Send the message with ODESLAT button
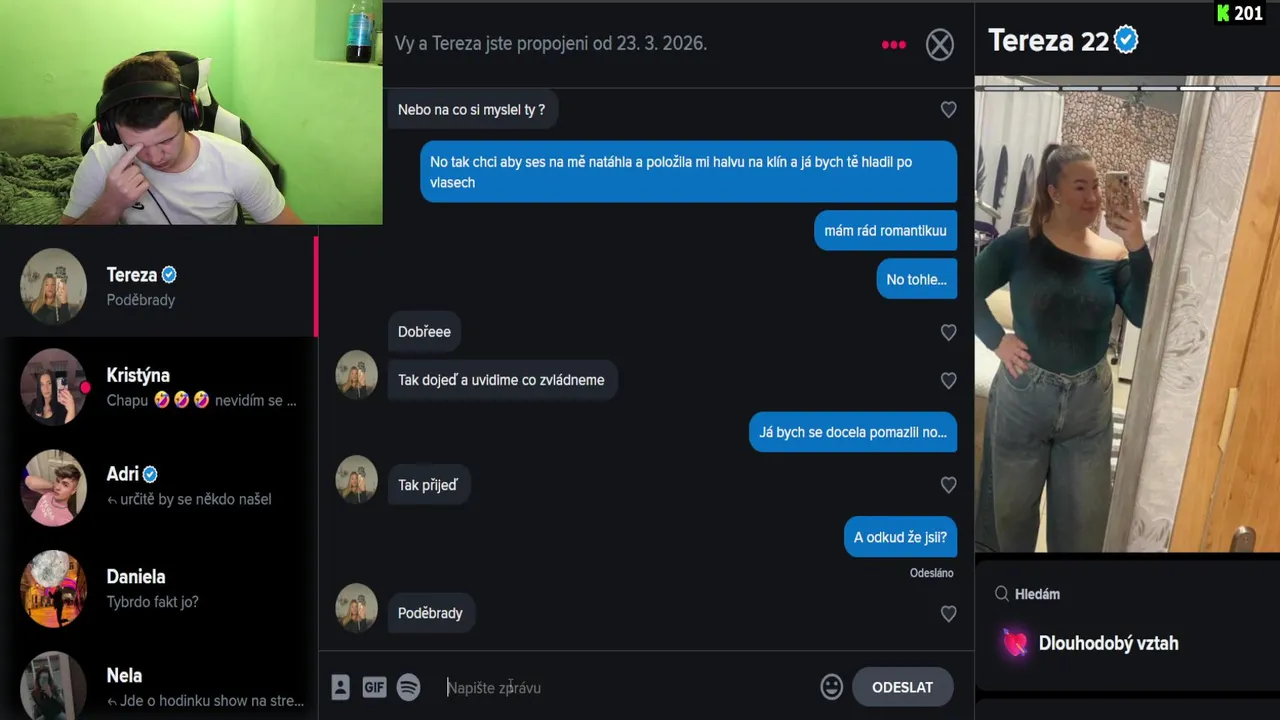 point(902,687)
